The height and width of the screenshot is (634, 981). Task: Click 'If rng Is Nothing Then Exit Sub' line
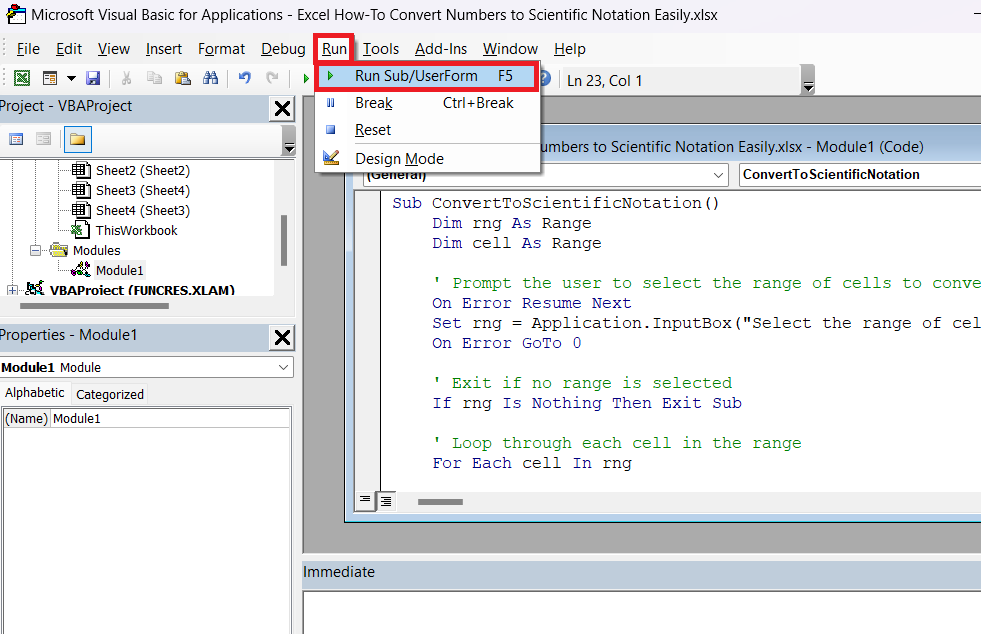587,403
